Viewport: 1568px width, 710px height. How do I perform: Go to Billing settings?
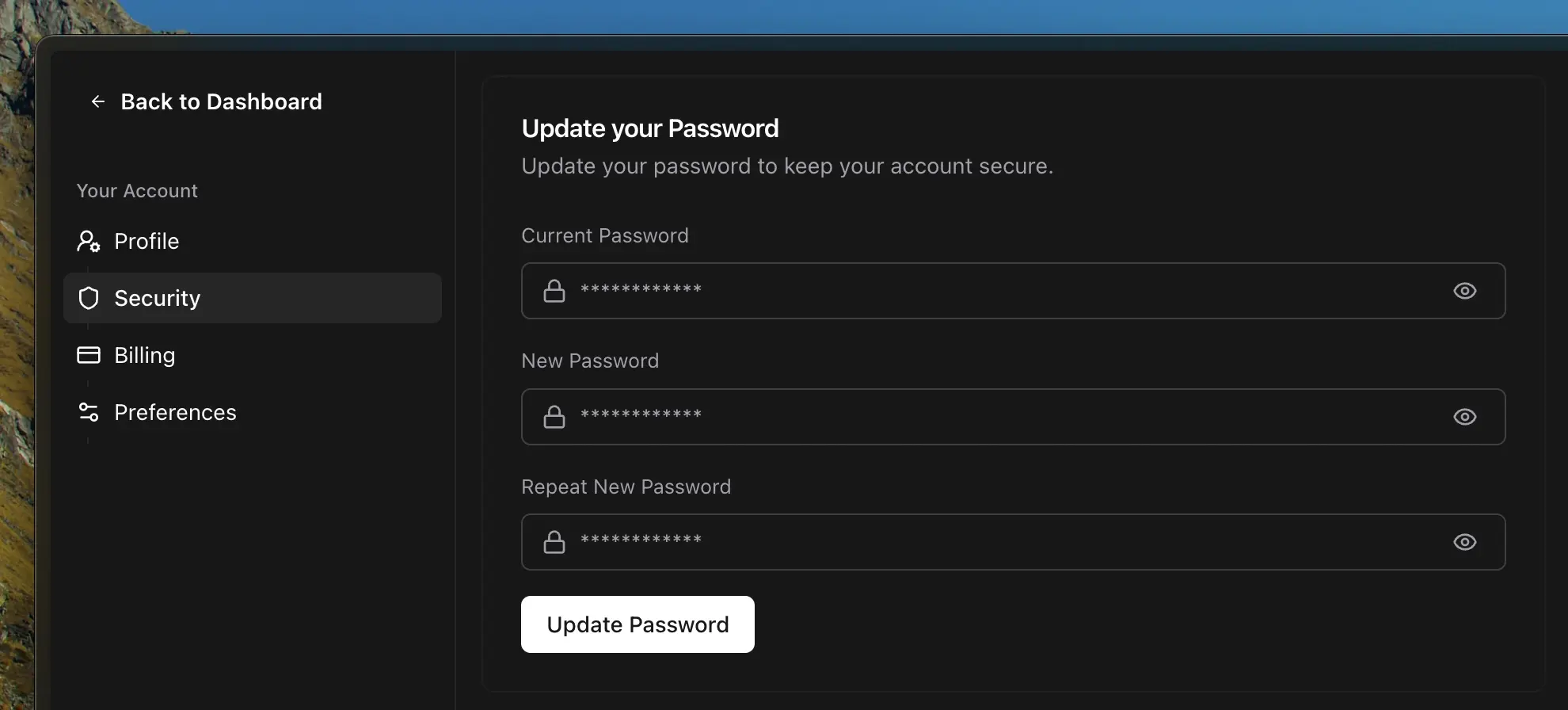pyautogui.click(x=145, y=355)
